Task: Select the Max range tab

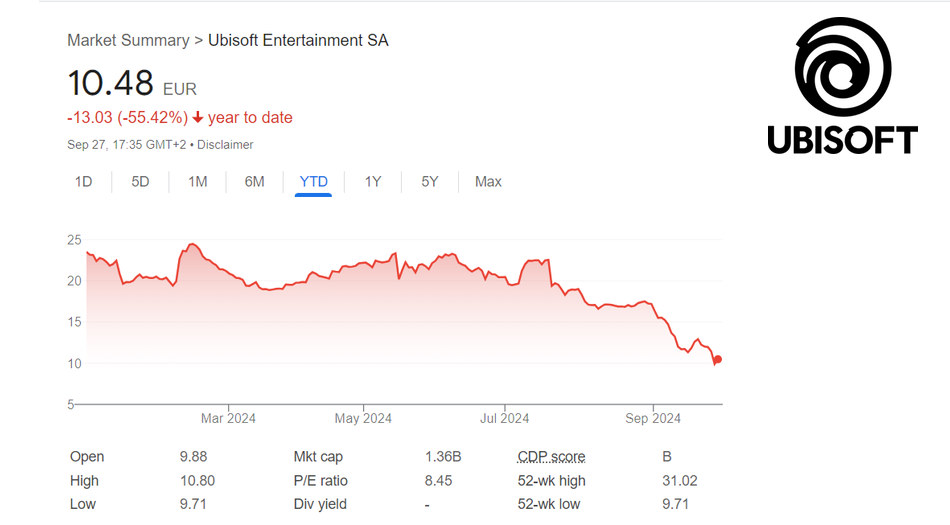Action: tap(488, 182)
